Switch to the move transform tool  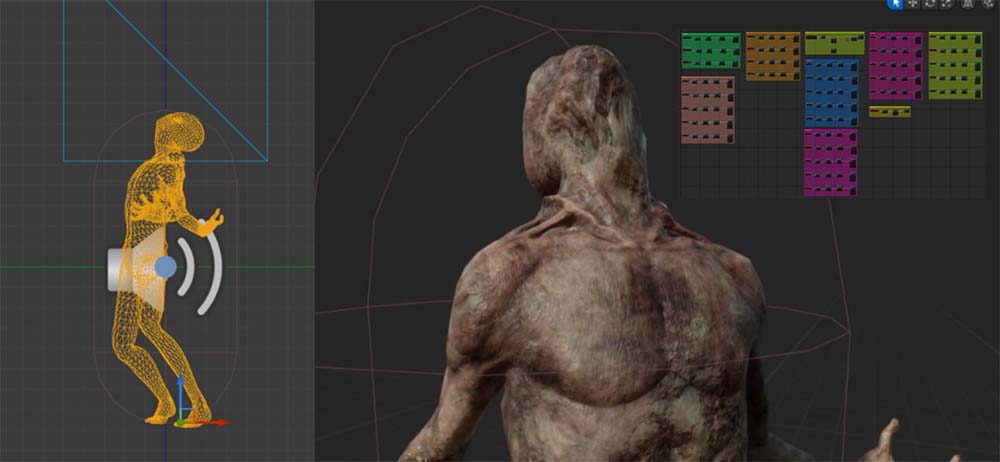click(913, 5)
